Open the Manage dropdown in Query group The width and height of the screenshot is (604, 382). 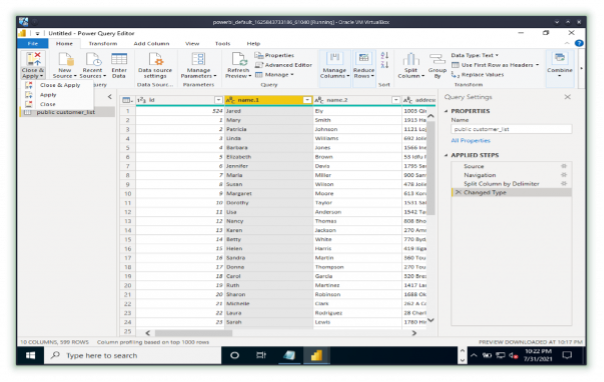tap(275, 75)
